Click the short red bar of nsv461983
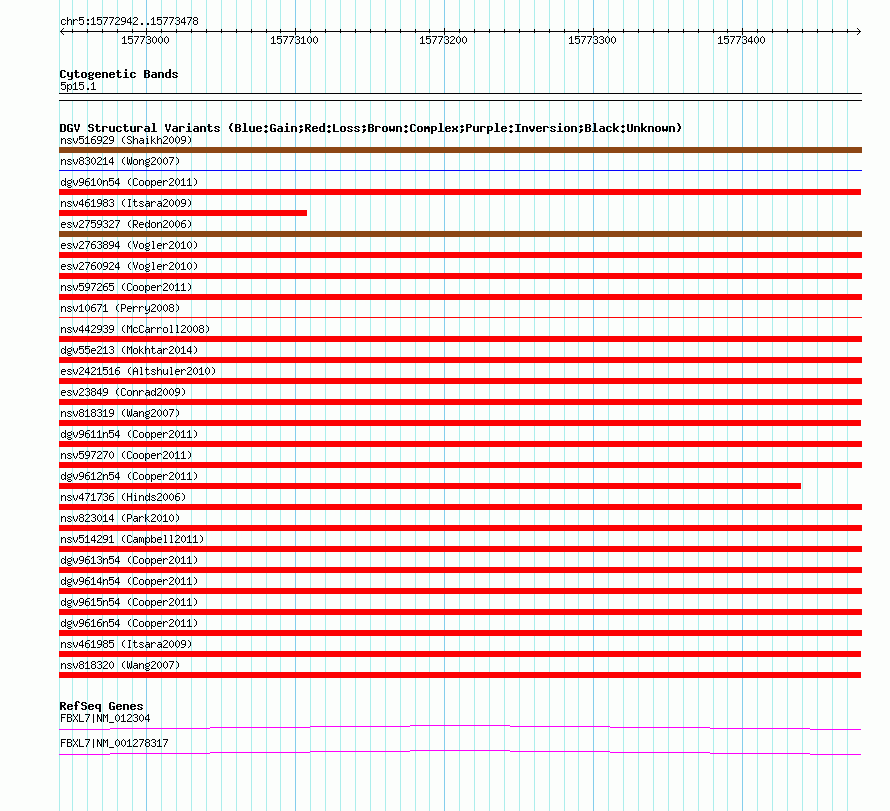 [183, 213]
